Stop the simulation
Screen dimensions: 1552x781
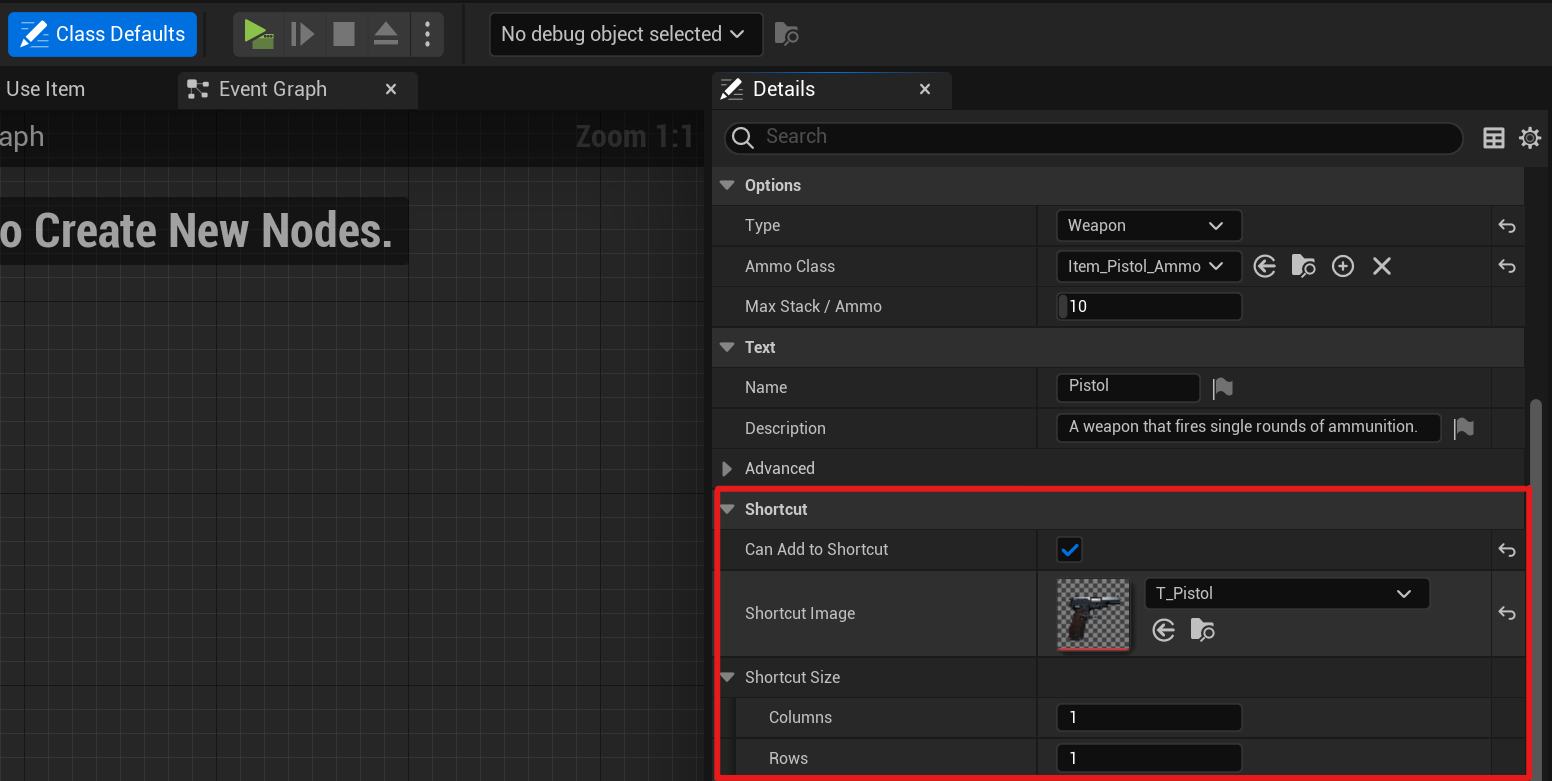click(x=344, y=34)
